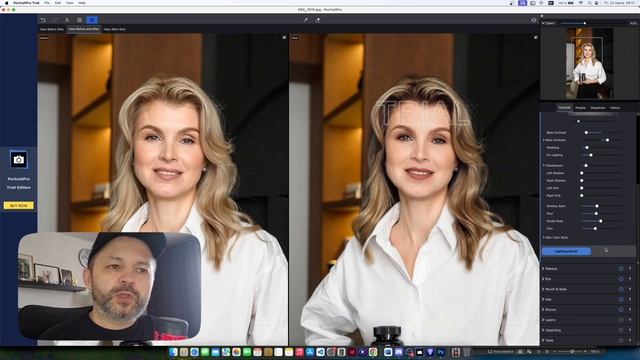
Task: Click the A icon in the top toolbar
Action: [67, 20]
